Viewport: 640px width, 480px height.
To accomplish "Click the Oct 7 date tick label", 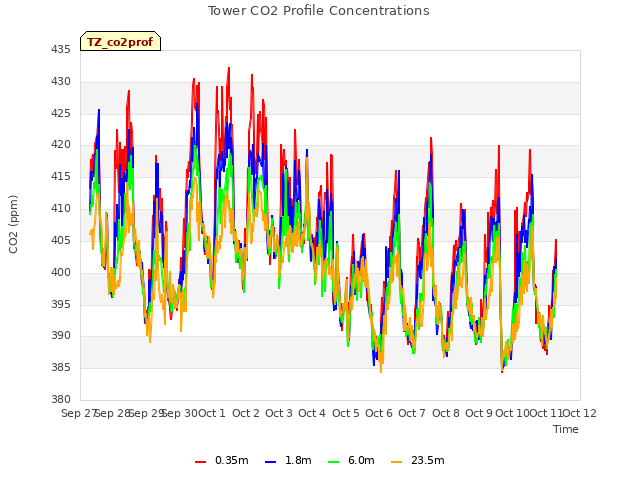I will point(412,413).
